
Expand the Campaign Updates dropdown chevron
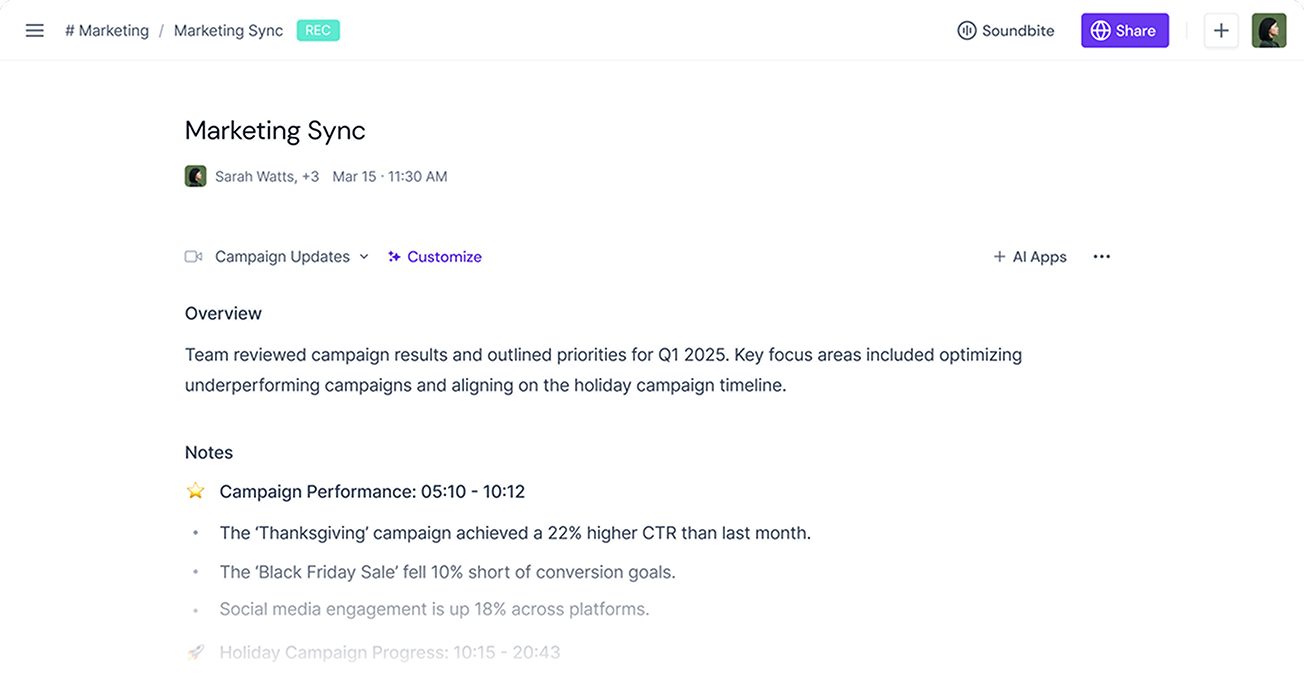[364, 257]
